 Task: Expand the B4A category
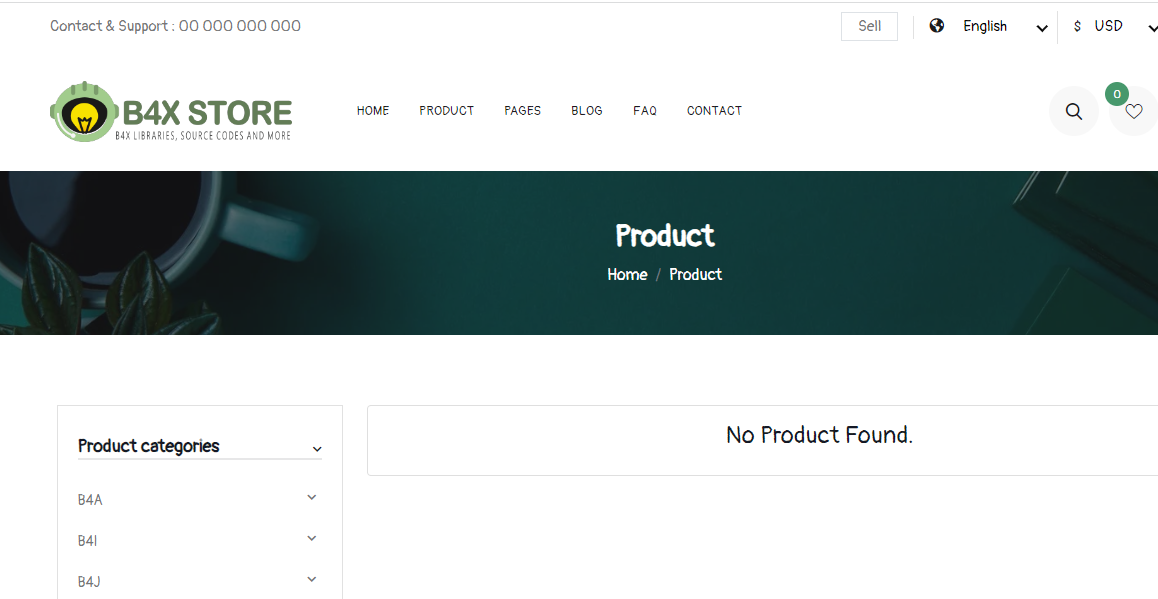(312, 498)
